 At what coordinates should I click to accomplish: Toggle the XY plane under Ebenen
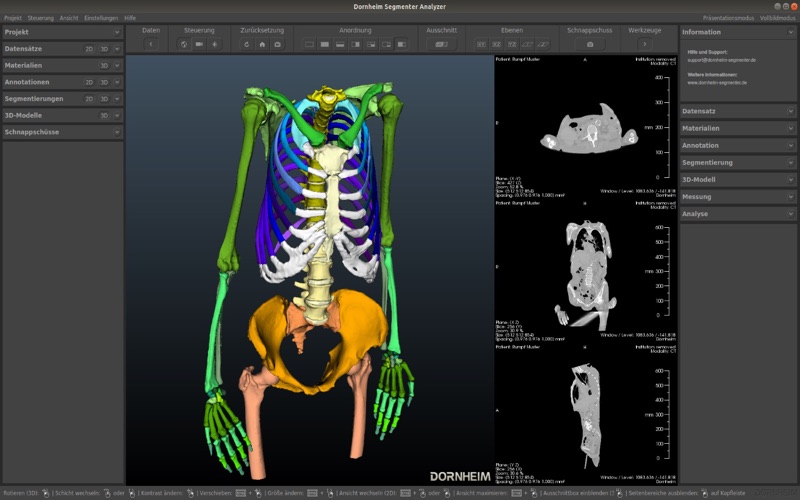(481, 44)
